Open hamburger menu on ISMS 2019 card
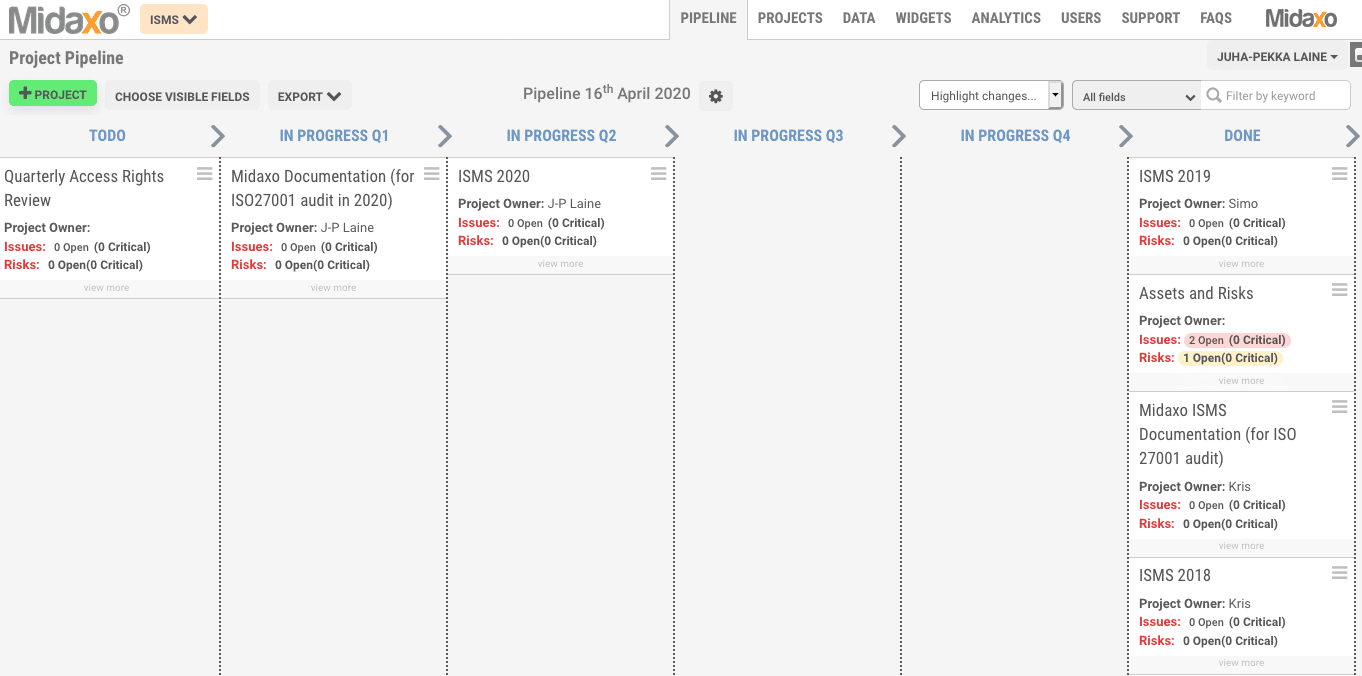Viewport: 1362px width, 676px height. [1340, 174]
